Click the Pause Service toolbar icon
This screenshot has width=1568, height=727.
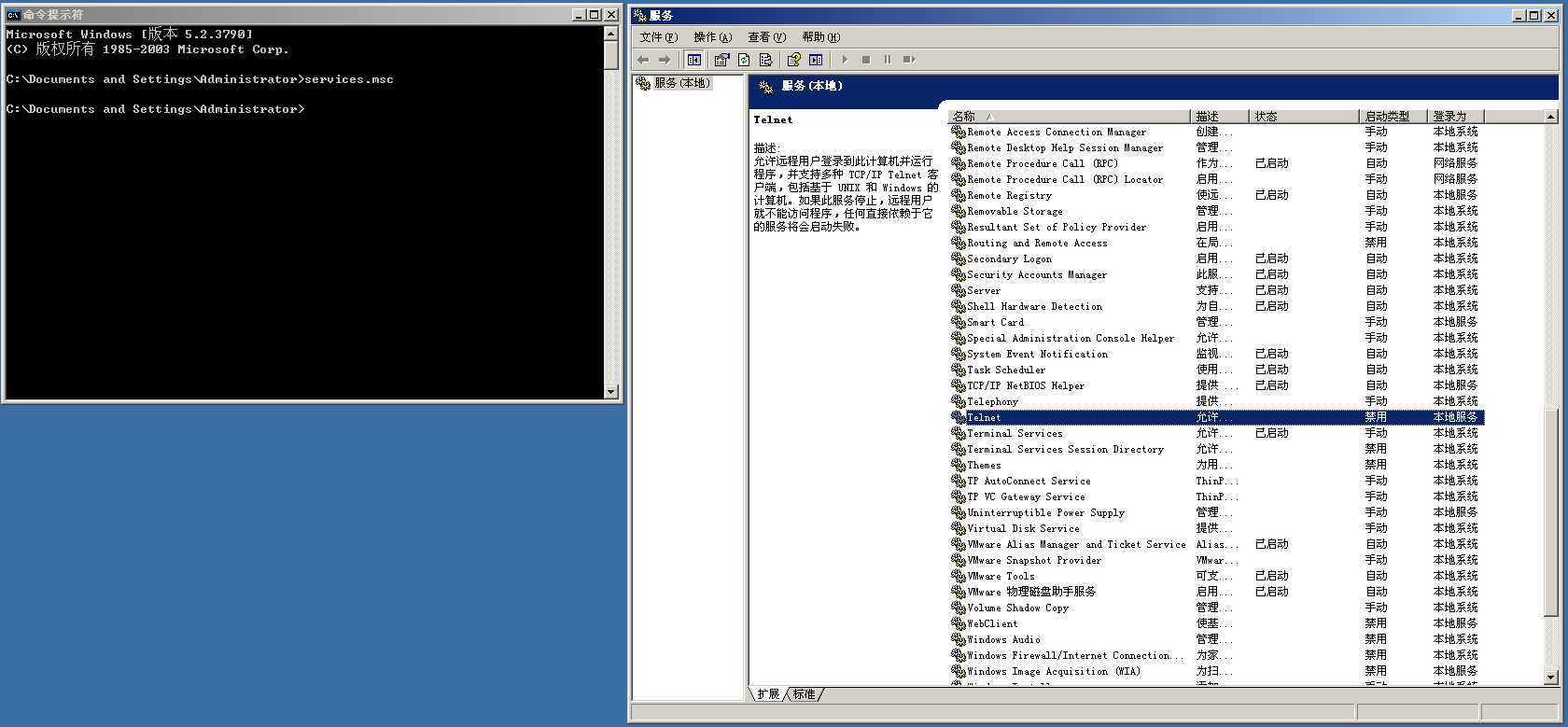pos(888,60)
